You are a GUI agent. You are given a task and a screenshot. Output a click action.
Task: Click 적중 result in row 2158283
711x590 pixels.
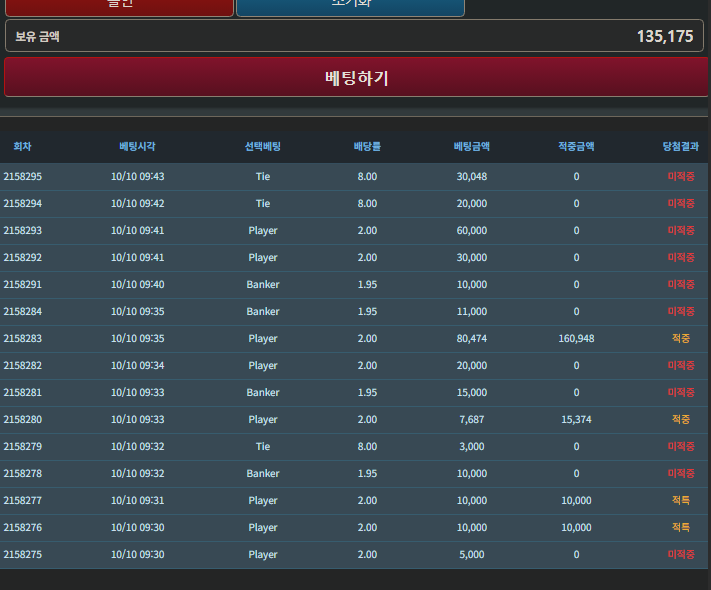tap(681, 338)
